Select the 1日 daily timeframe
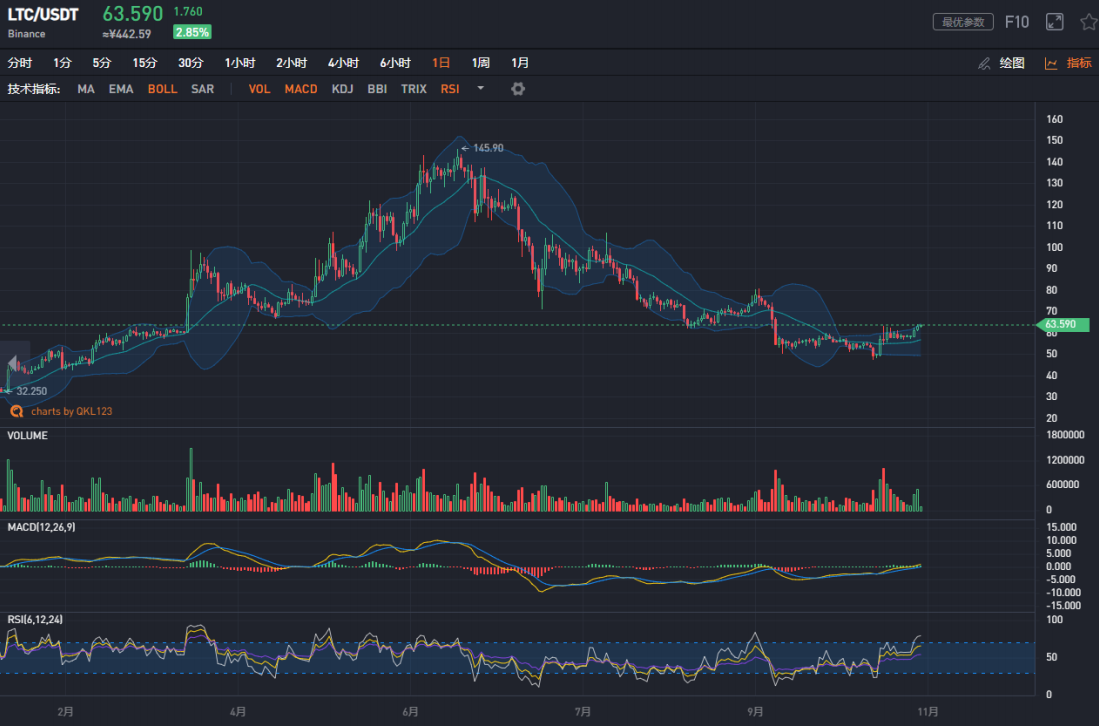Viewport: 1099px width, 726px height. point(441,63)
